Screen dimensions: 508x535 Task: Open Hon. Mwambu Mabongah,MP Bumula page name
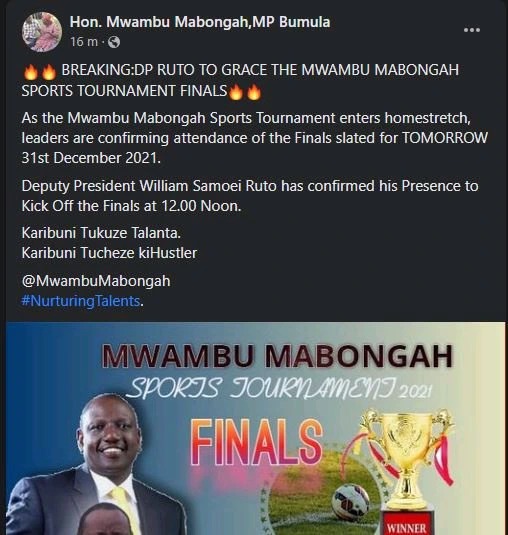(200, 22)
